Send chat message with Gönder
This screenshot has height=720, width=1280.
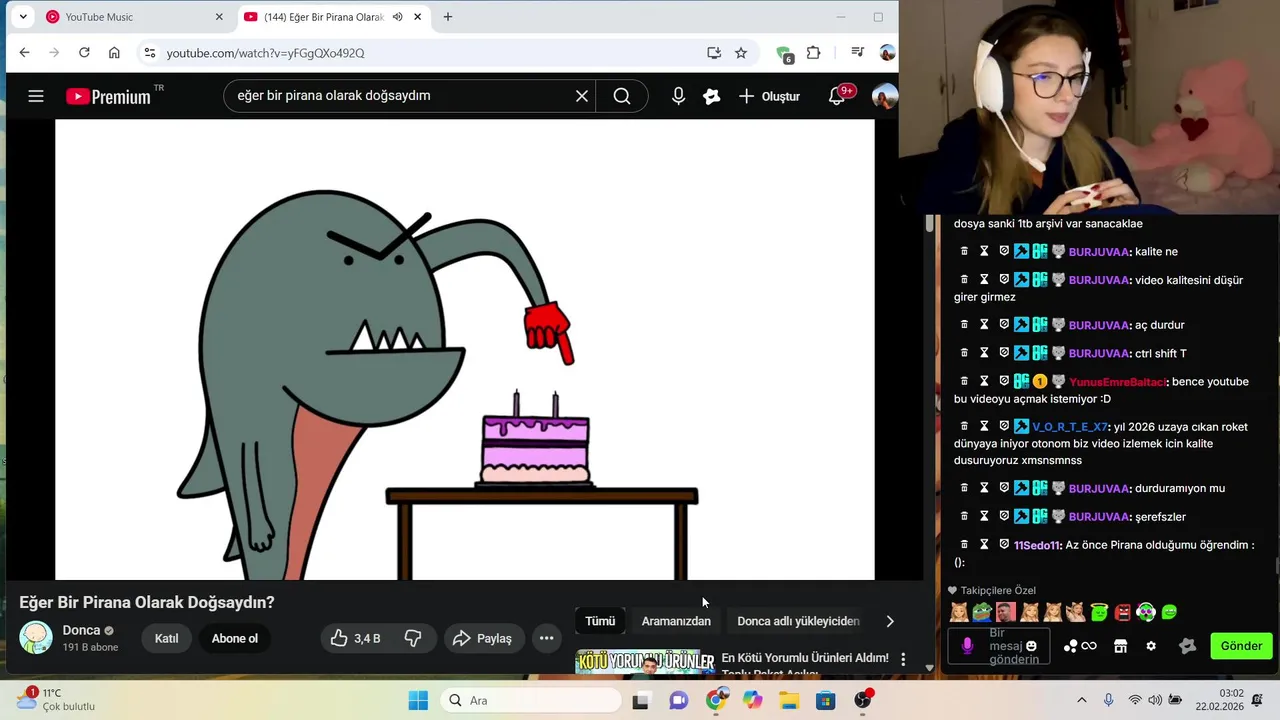[x=1241, y=646]
